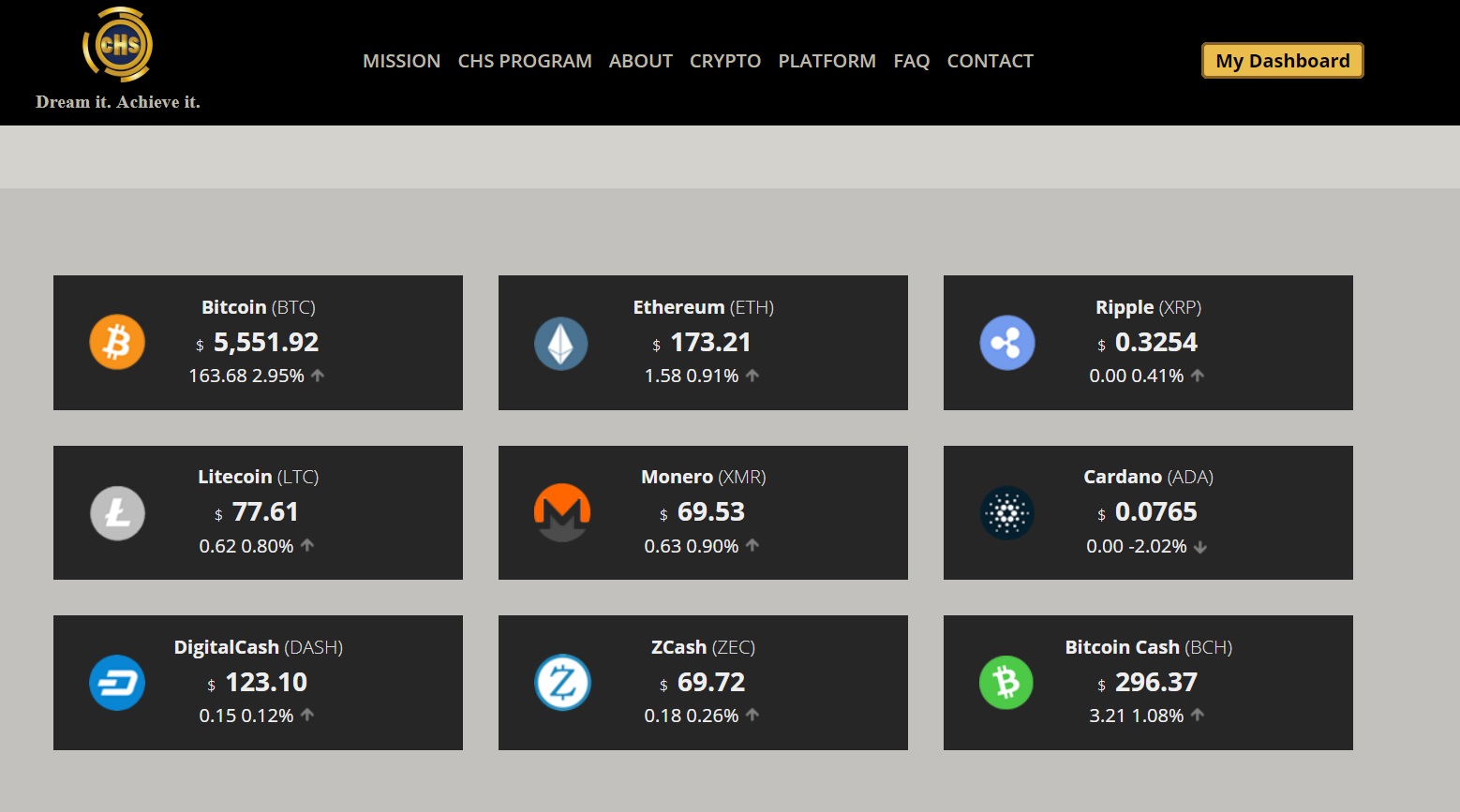Open the MISSION menu item
This screenshot has height=812, width=1460.
coord(401,61)
